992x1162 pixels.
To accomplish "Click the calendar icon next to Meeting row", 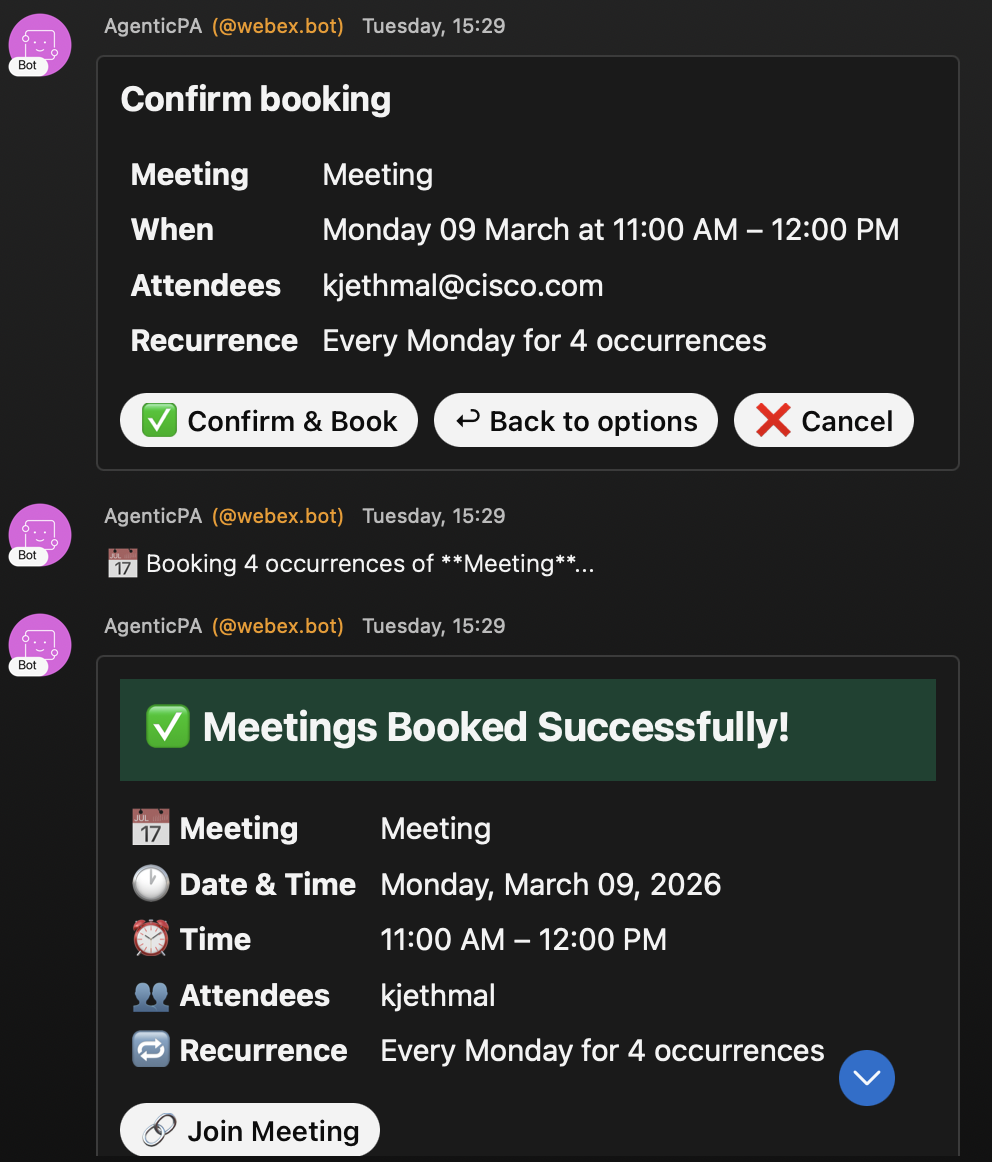I will click(x=150, y=827).
